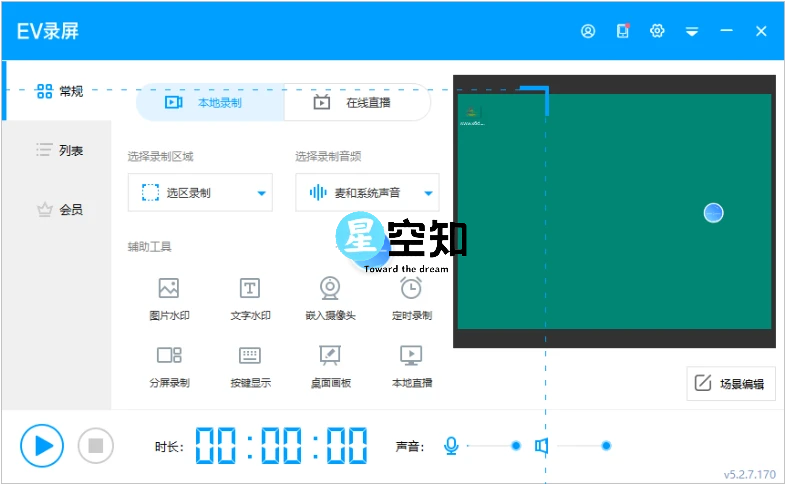Image resolution: width=785 pixels, height=484 pixels.
Task: Open the 本地直播 tool
Action: point(412,366)
